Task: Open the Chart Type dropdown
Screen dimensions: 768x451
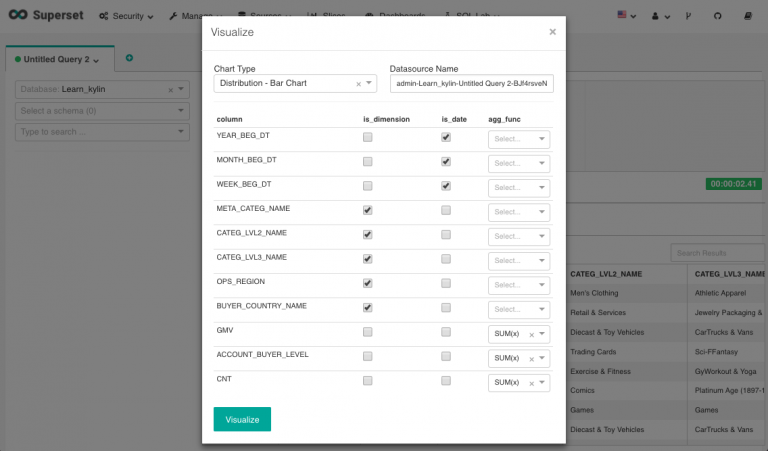Action: [x=370, y=84]
